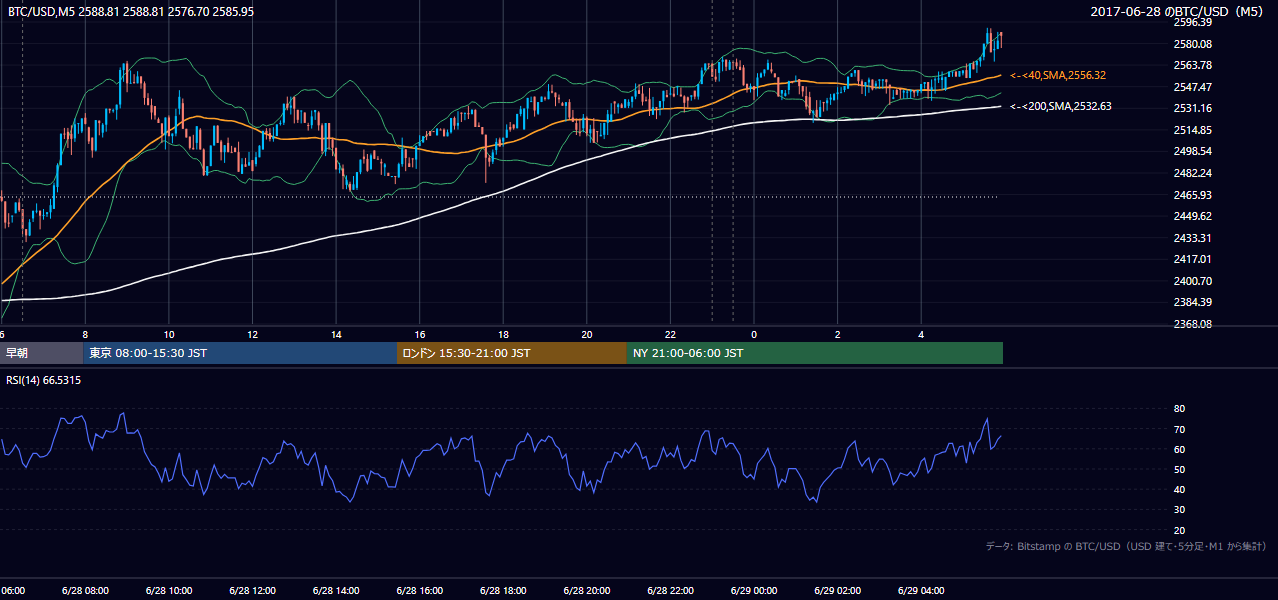Screen dimensions: 1278x600
Task: Click the 6/28 10:00 time label
Action: click(x=168, y=590)
